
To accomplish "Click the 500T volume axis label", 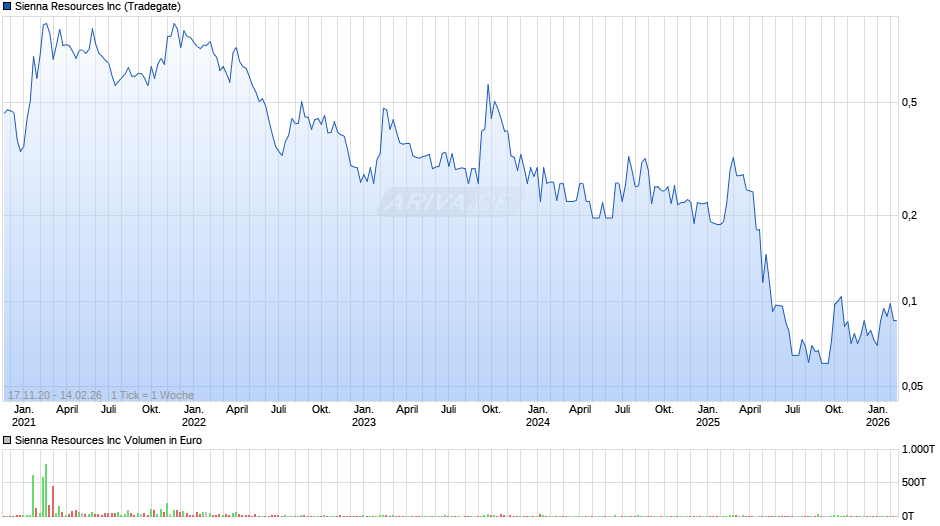I will 914,482.
